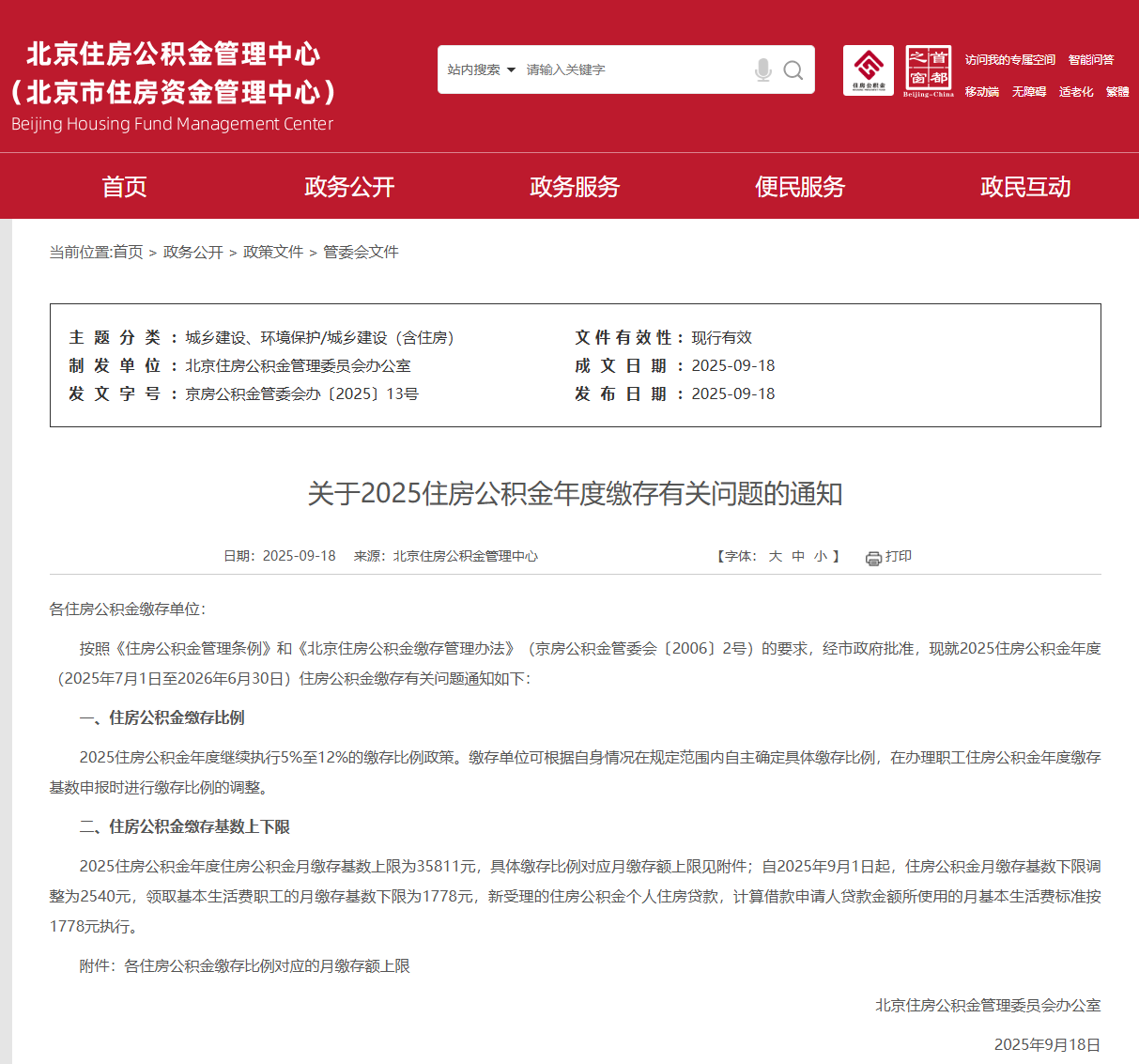Click 政策文件 in the breadcrumb

click(x=273, y=252)
